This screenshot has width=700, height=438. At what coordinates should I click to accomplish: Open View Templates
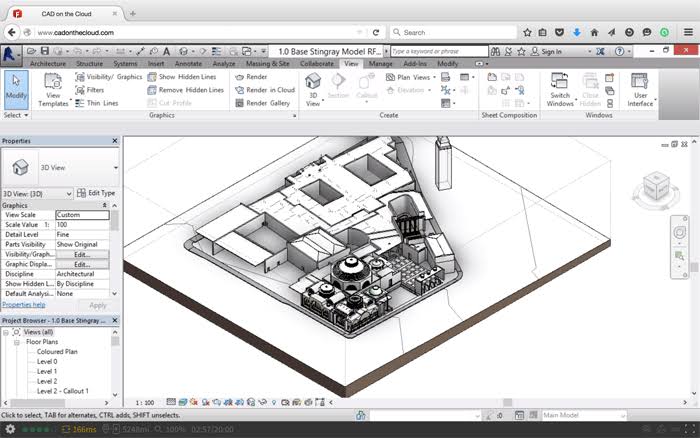53,90
